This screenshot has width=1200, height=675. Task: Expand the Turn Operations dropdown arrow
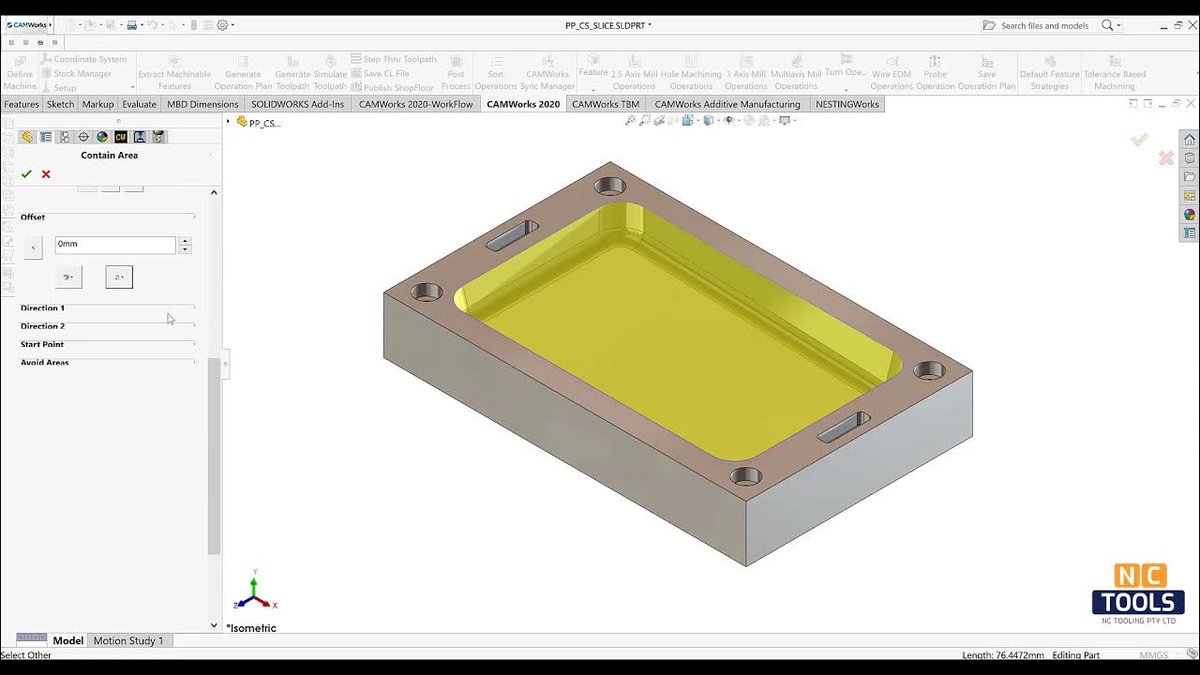point(846,89)
